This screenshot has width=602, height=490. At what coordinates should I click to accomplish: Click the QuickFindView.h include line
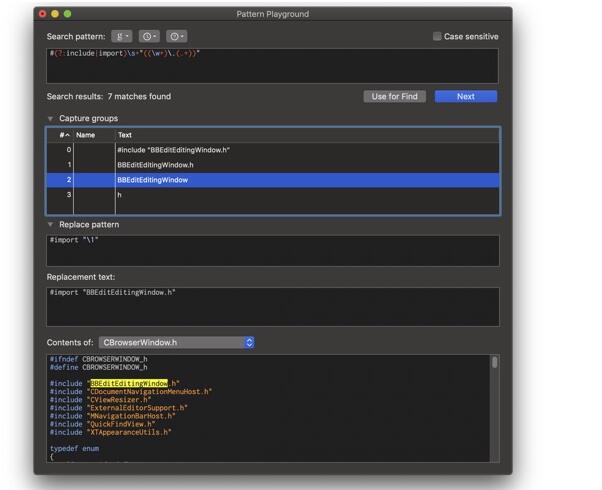click(103, 424)
